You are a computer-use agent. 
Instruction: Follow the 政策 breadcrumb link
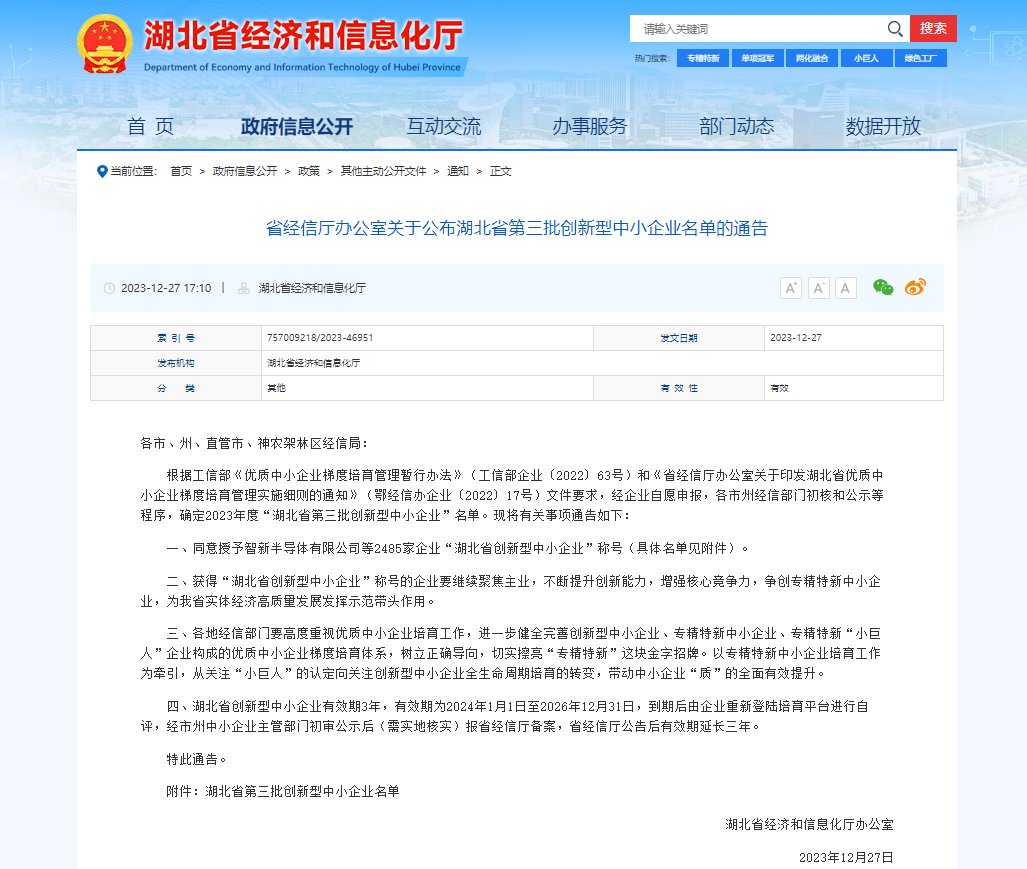308,171
